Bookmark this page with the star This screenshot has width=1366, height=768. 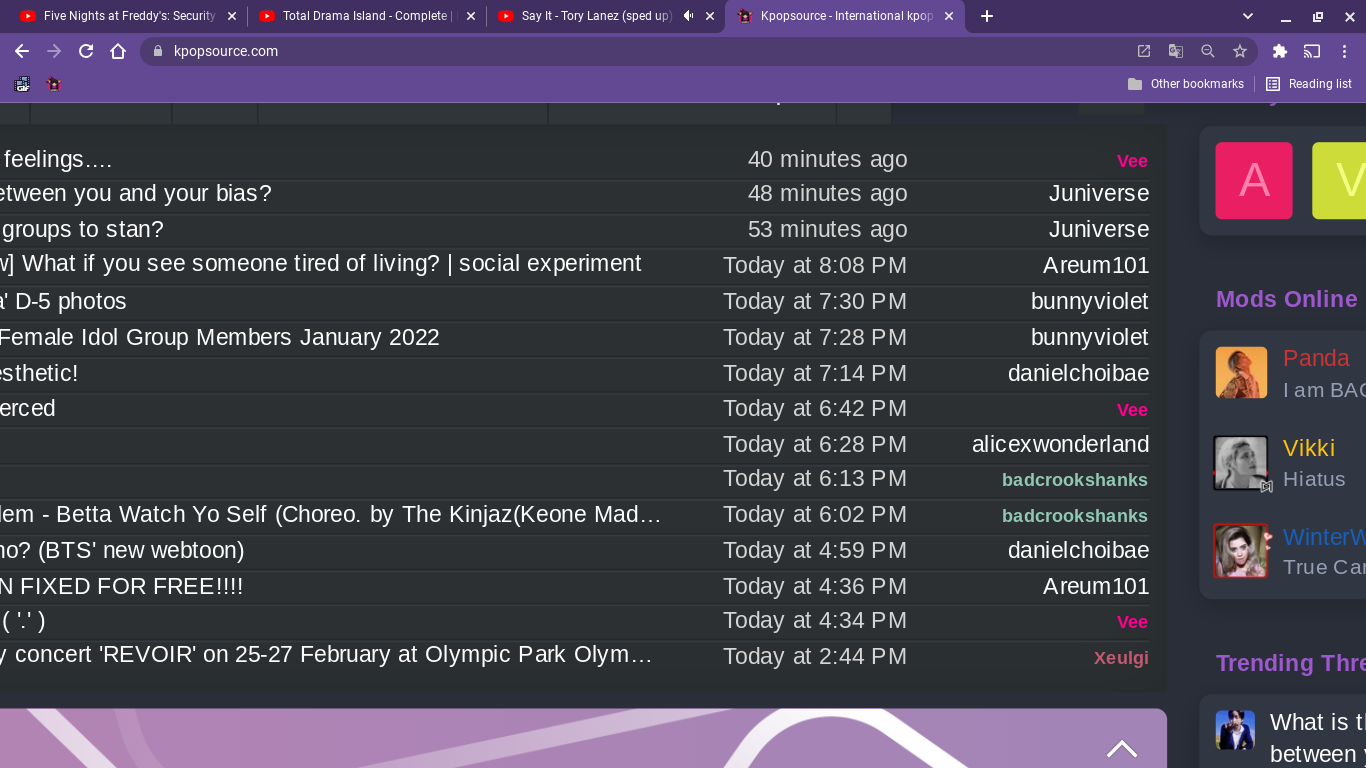coord(1240,51)
